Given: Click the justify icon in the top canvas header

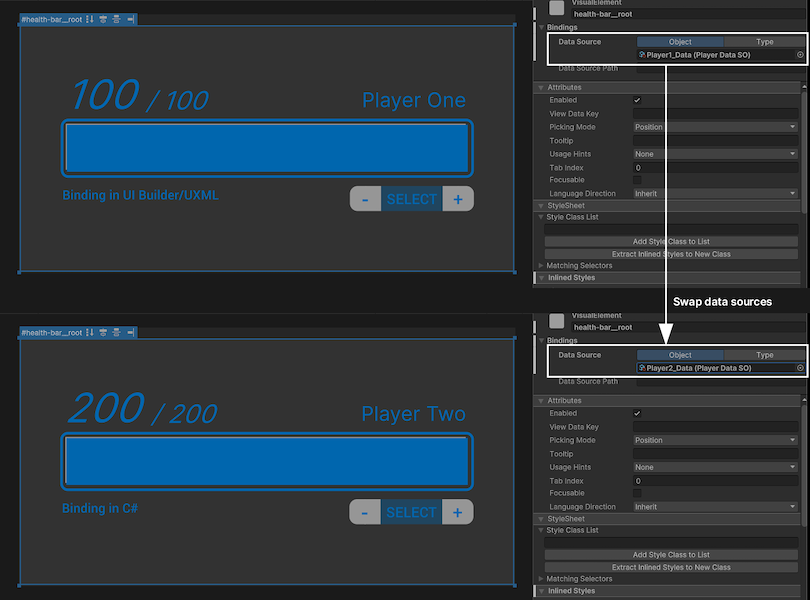Looking at the screenshot, I should pyautogui.click(x=117, y=19).
